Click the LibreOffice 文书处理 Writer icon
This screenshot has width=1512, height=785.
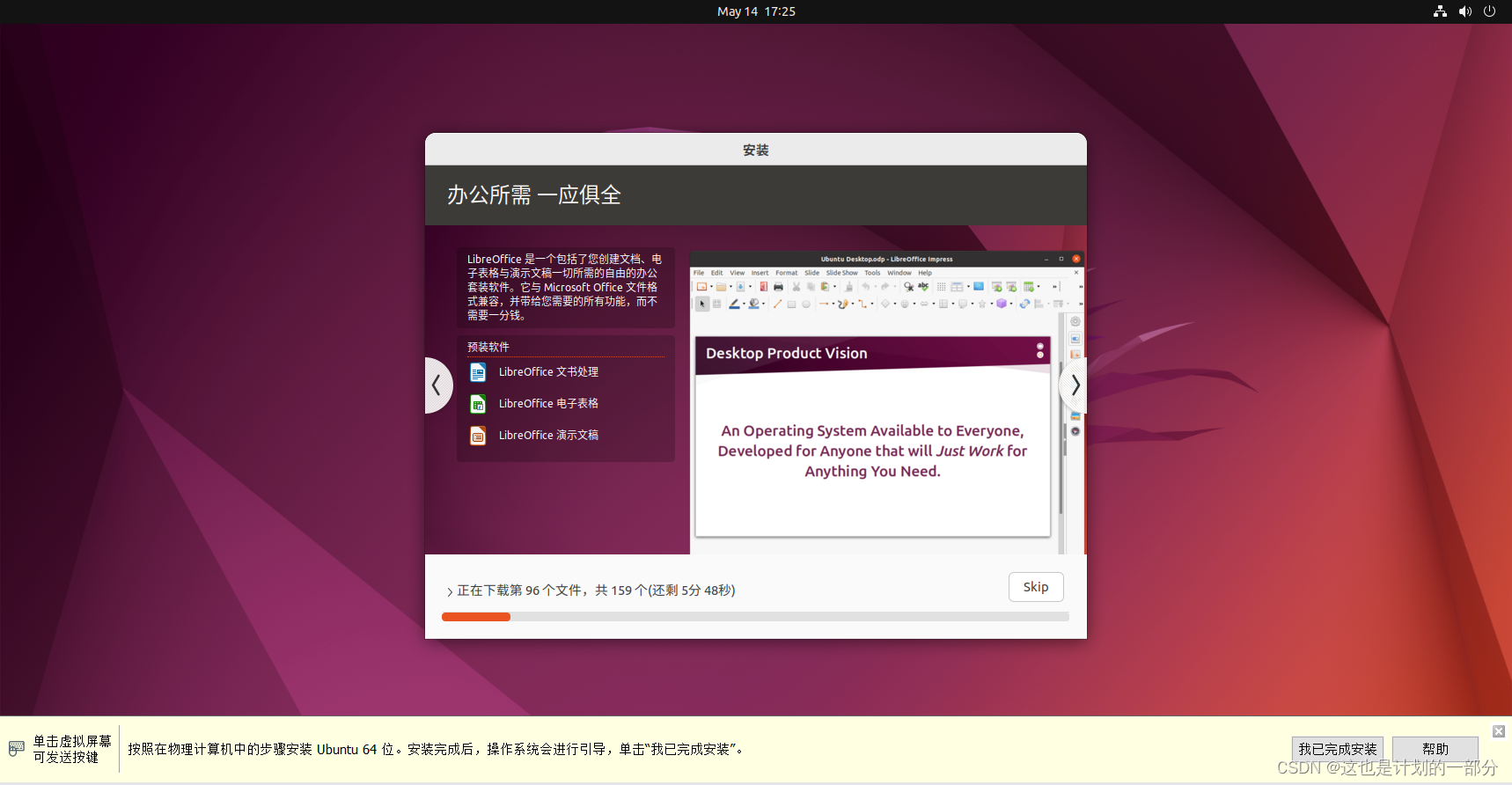click(478, 372)
